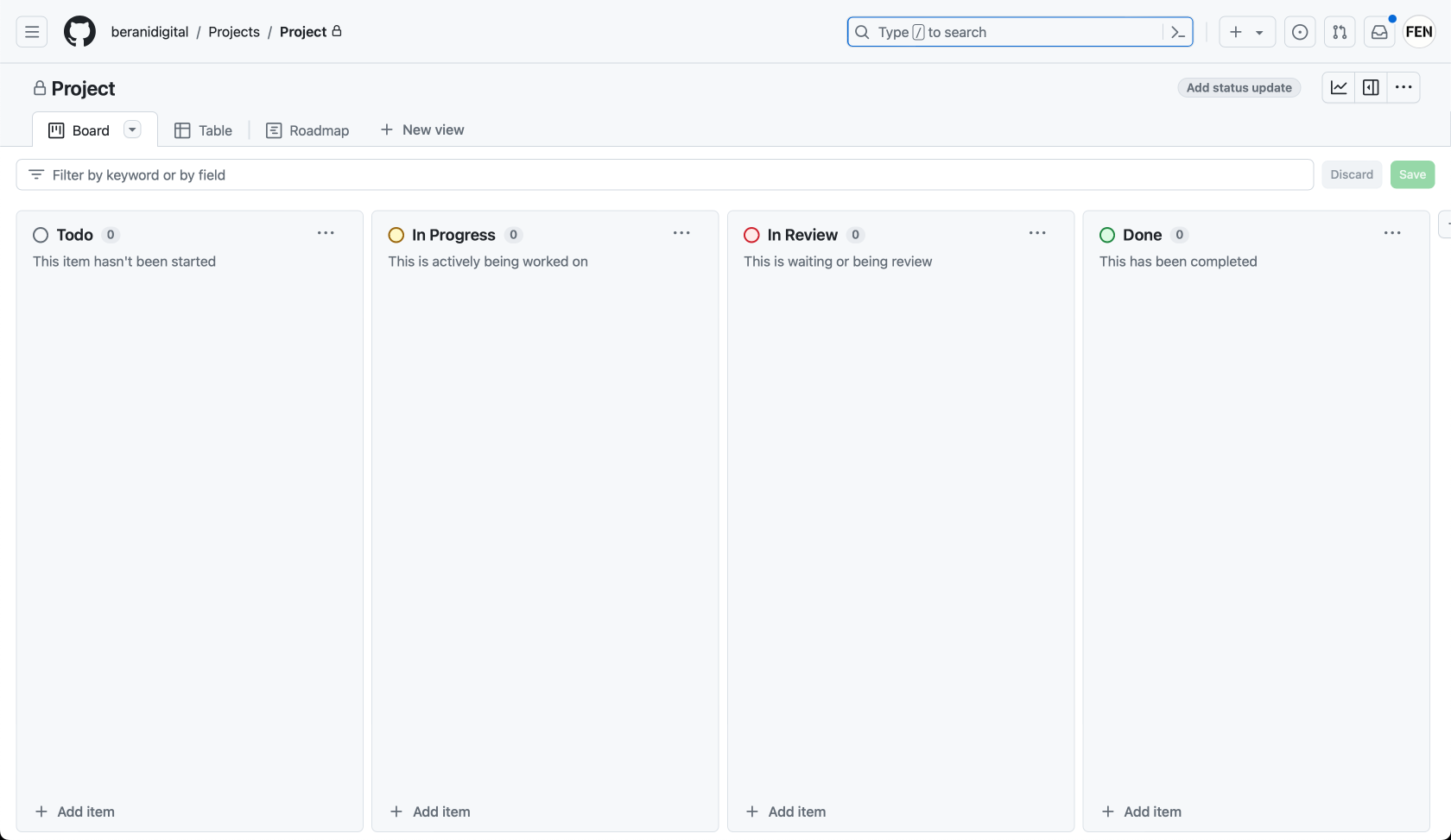Click the beranidigital breadcrumb link
This screenshot has height=840, width=1451.
coord(149,32)
